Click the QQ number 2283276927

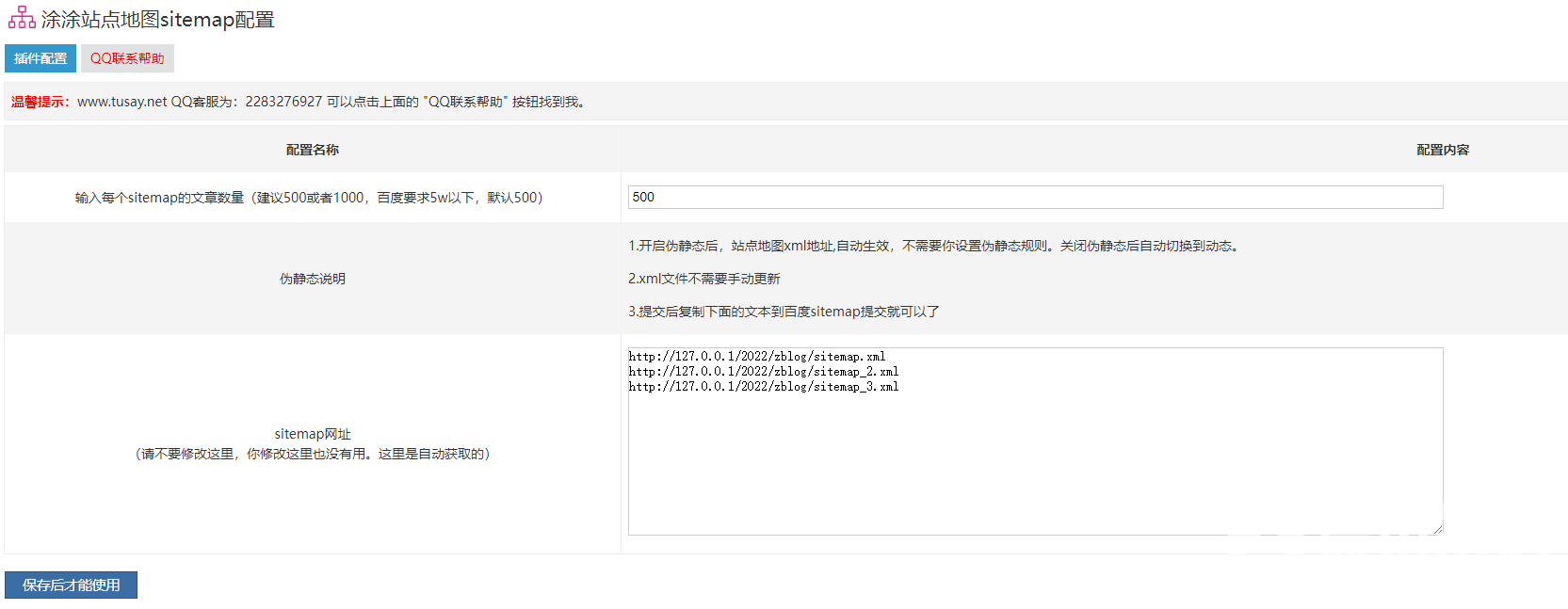(283, 102)
